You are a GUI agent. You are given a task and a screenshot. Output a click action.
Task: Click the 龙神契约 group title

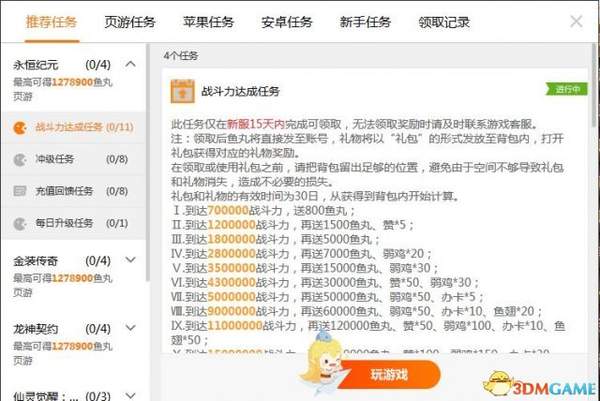[x=36, y=329]
